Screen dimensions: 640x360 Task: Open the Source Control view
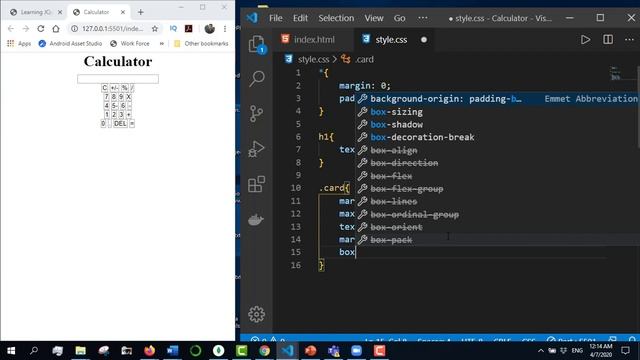pos(256,113)
